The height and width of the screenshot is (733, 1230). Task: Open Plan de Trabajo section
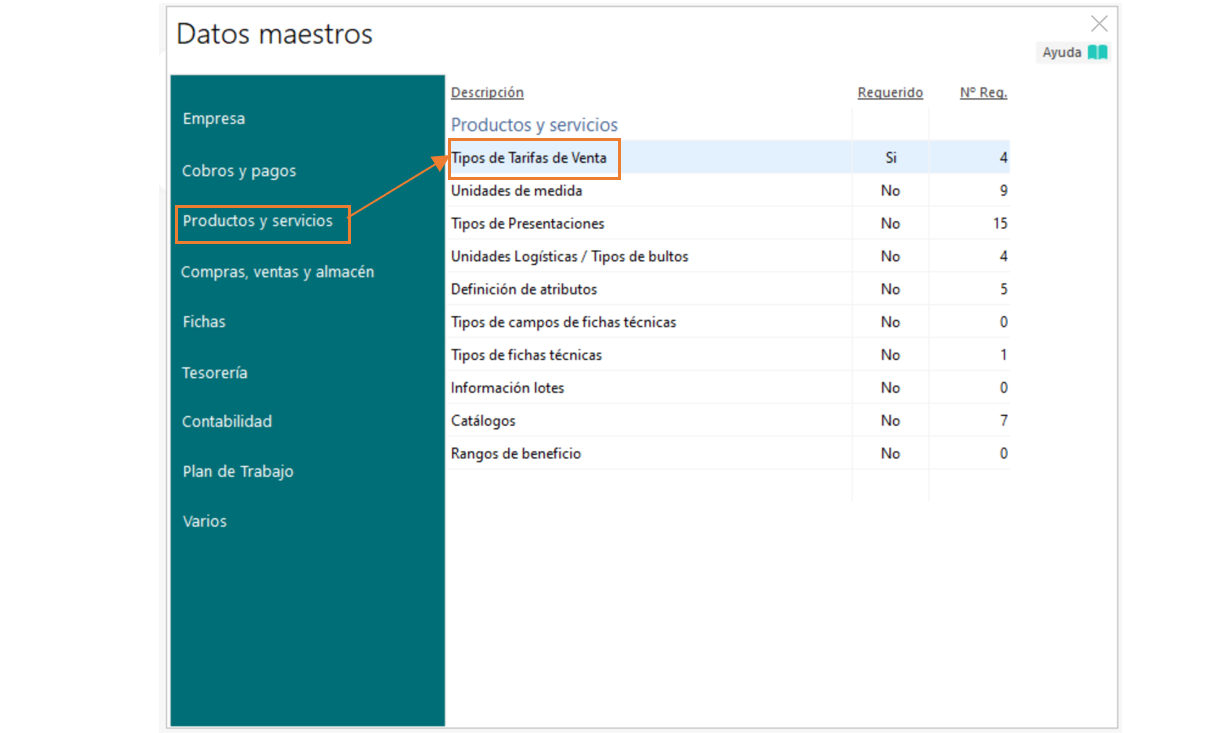point(238,472)
